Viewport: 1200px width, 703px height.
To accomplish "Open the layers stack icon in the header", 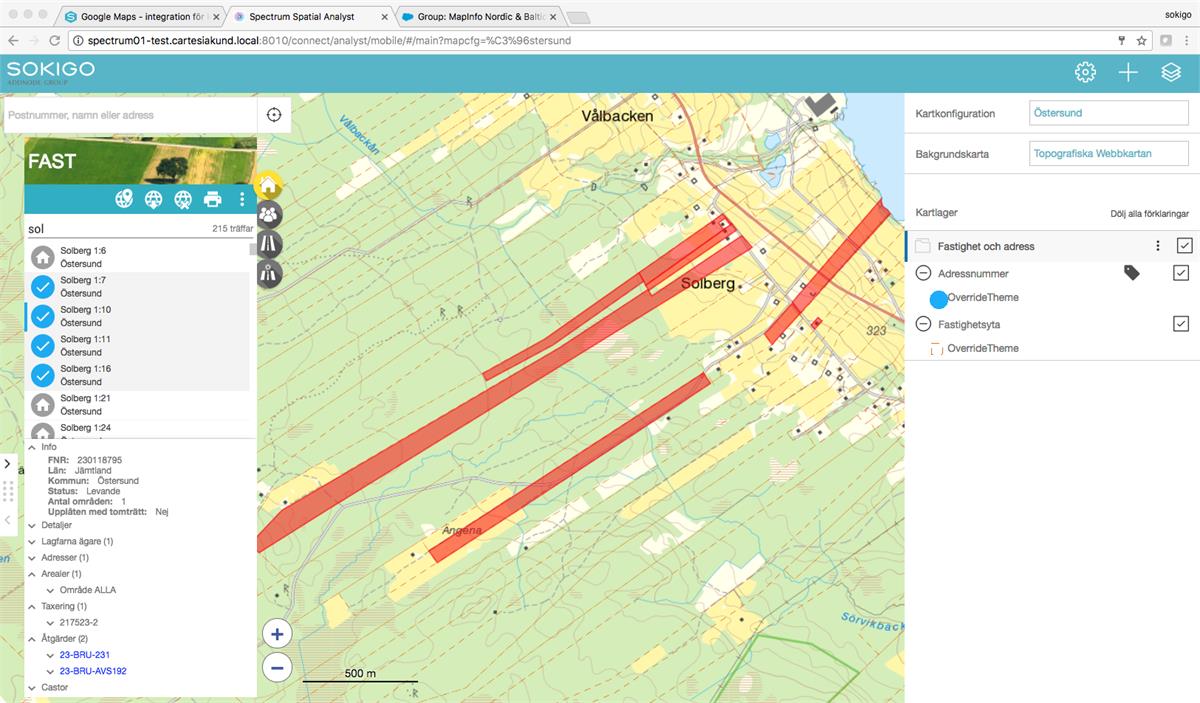I will tap(1171, 72).
